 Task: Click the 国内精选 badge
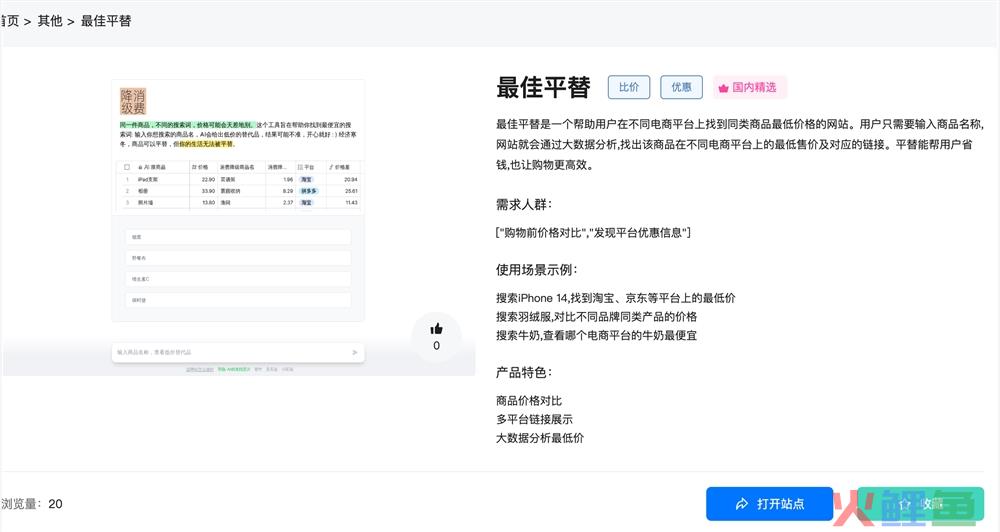pos(750,87)
